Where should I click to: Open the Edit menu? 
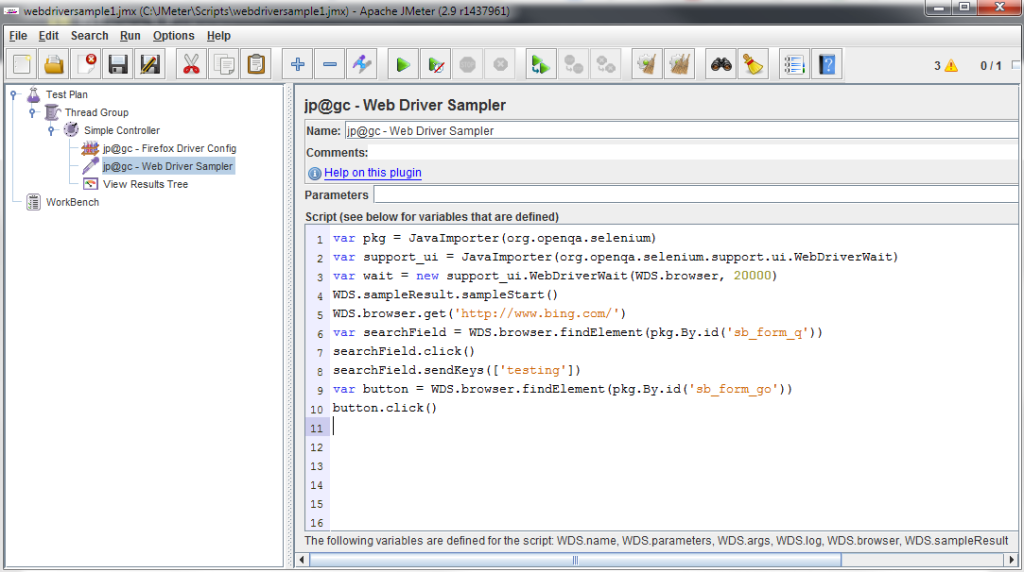[48, 36]
